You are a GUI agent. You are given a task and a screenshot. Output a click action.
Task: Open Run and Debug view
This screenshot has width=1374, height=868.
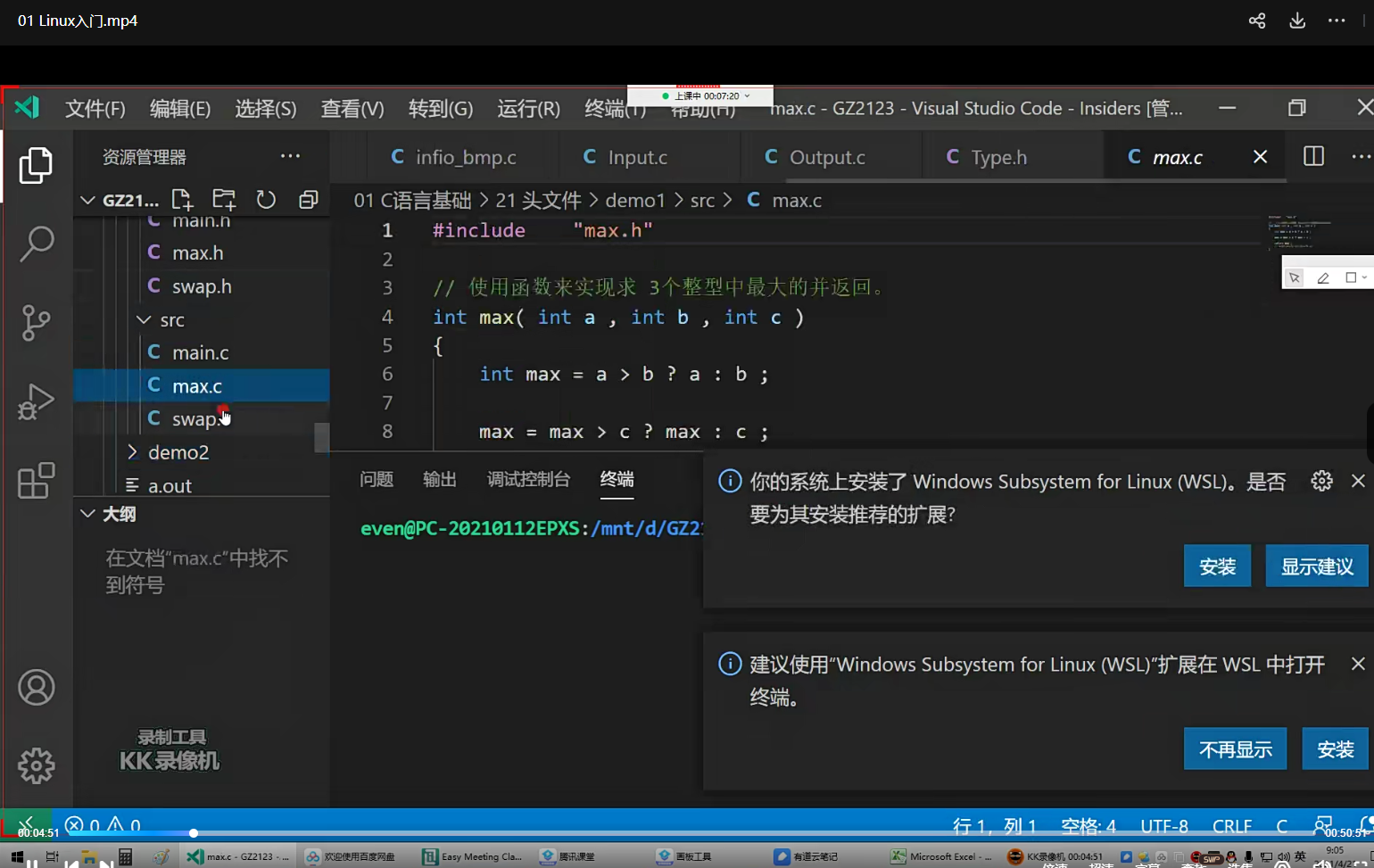(36, 401)
